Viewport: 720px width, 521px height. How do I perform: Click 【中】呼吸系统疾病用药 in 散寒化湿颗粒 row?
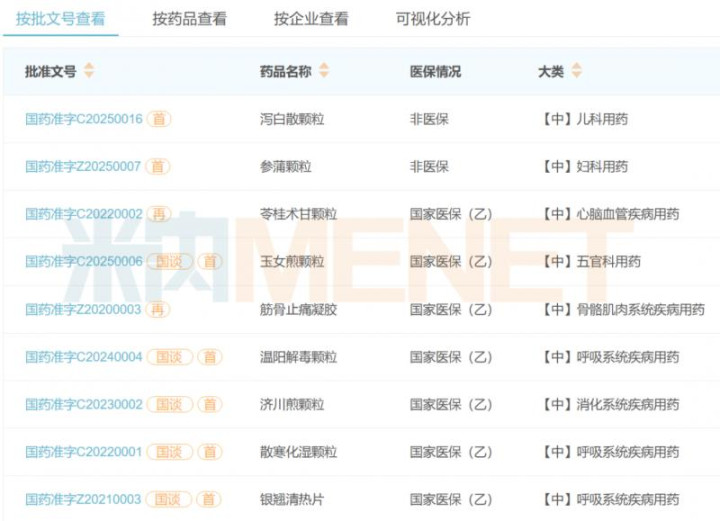point(609,452)
